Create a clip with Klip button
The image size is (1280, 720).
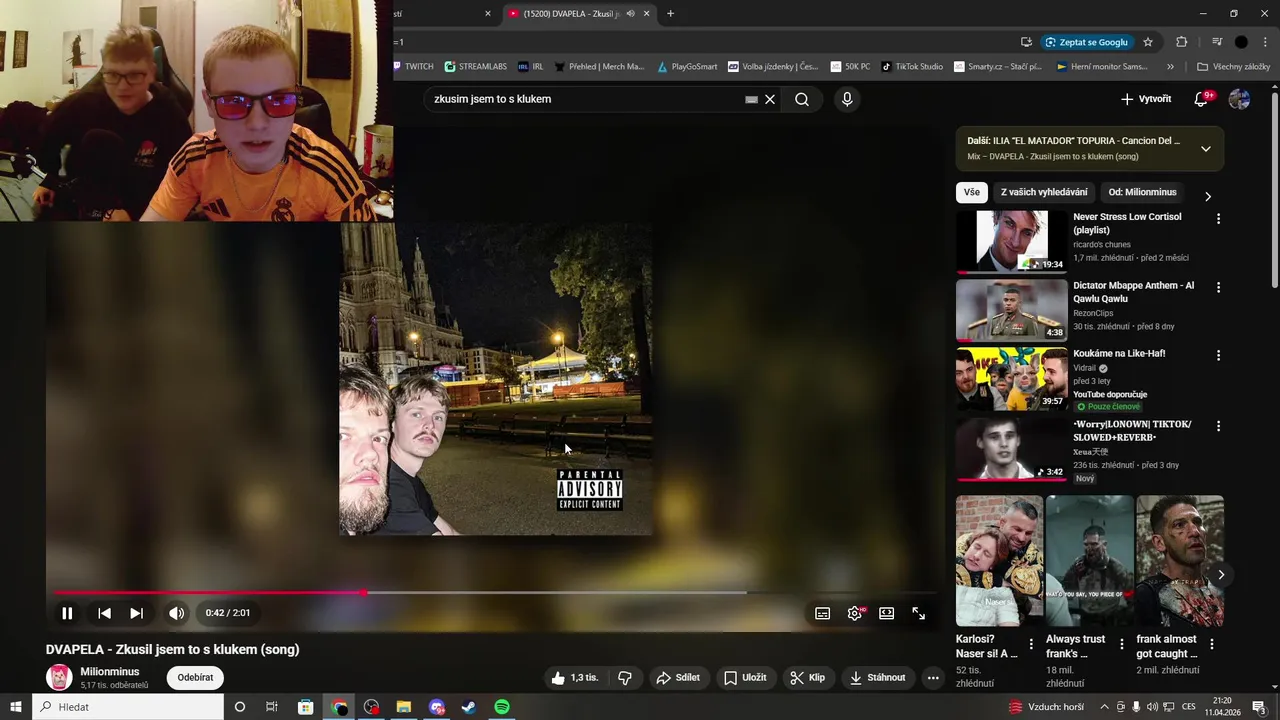808,677
